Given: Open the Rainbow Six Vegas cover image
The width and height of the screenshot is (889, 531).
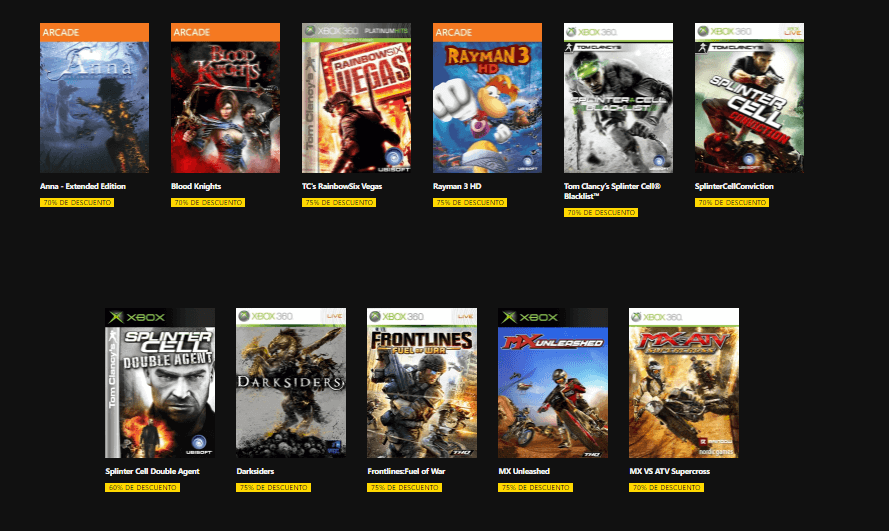Looking at the screenshot, I should click(357, 98).
